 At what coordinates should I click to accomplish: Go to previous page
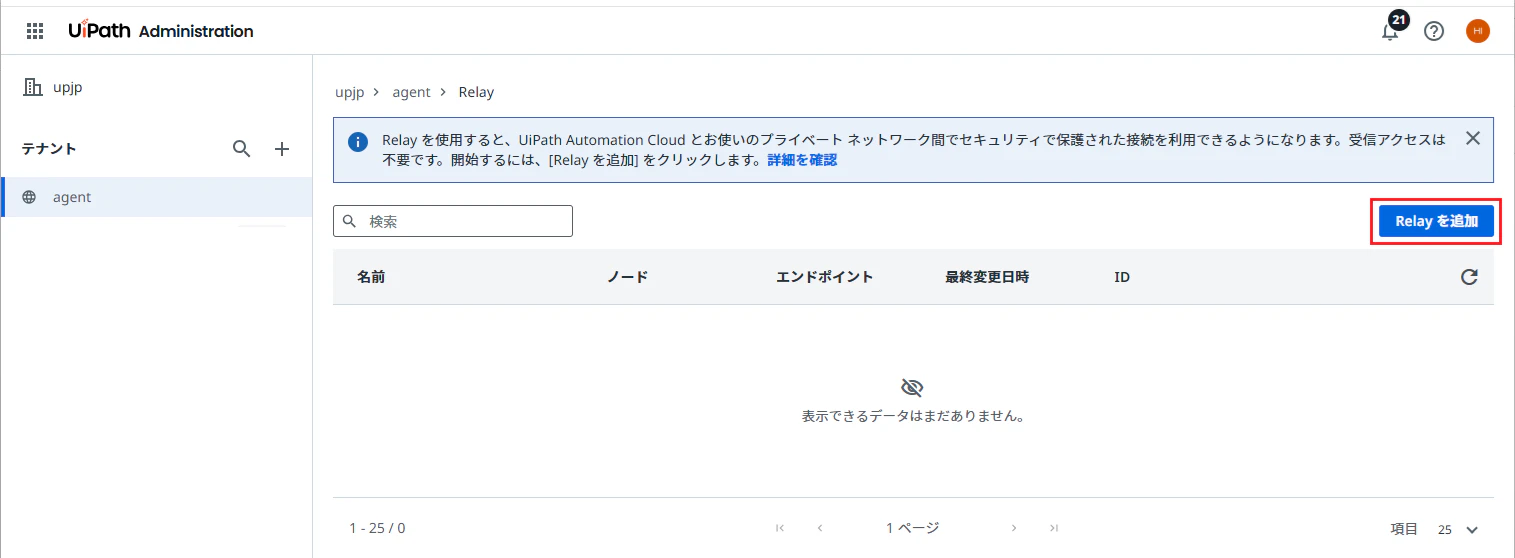(x=820, y=528)
